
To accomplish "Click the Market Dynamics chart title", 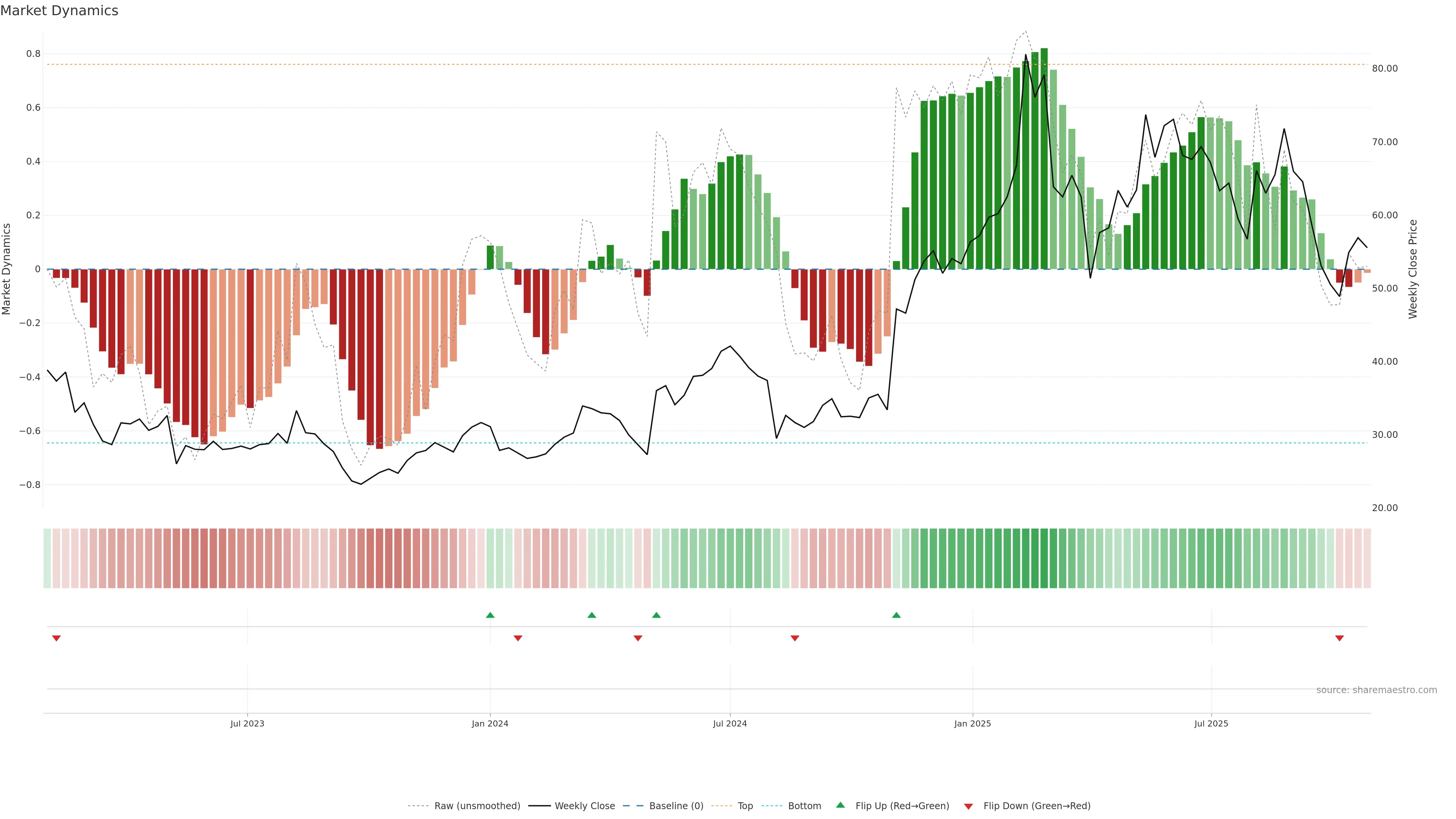I will (x=60, y=11).
